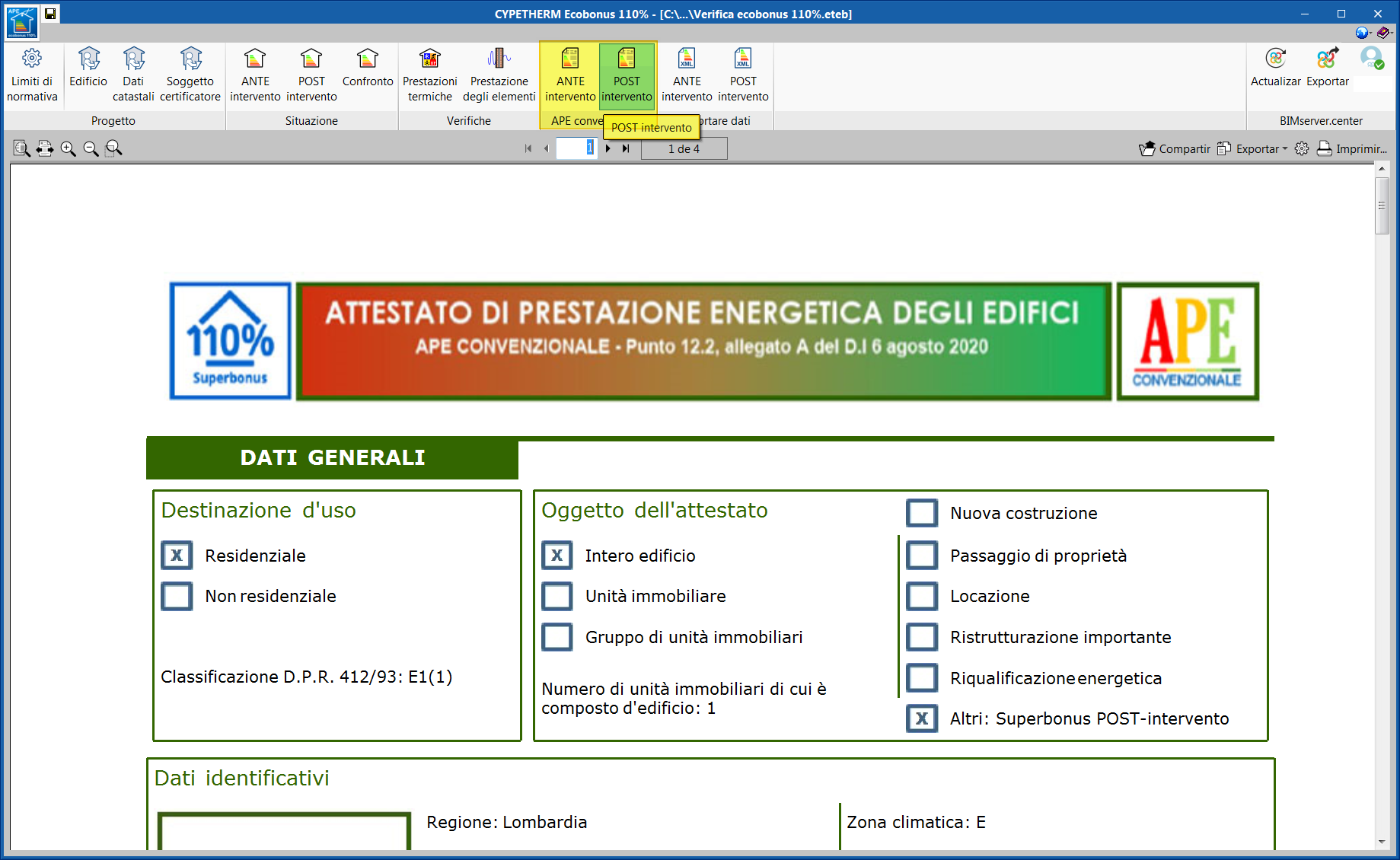Jump to the last report page
Image resolution: width=1400 pixels, height=860 pixels.
pos(626,148)
